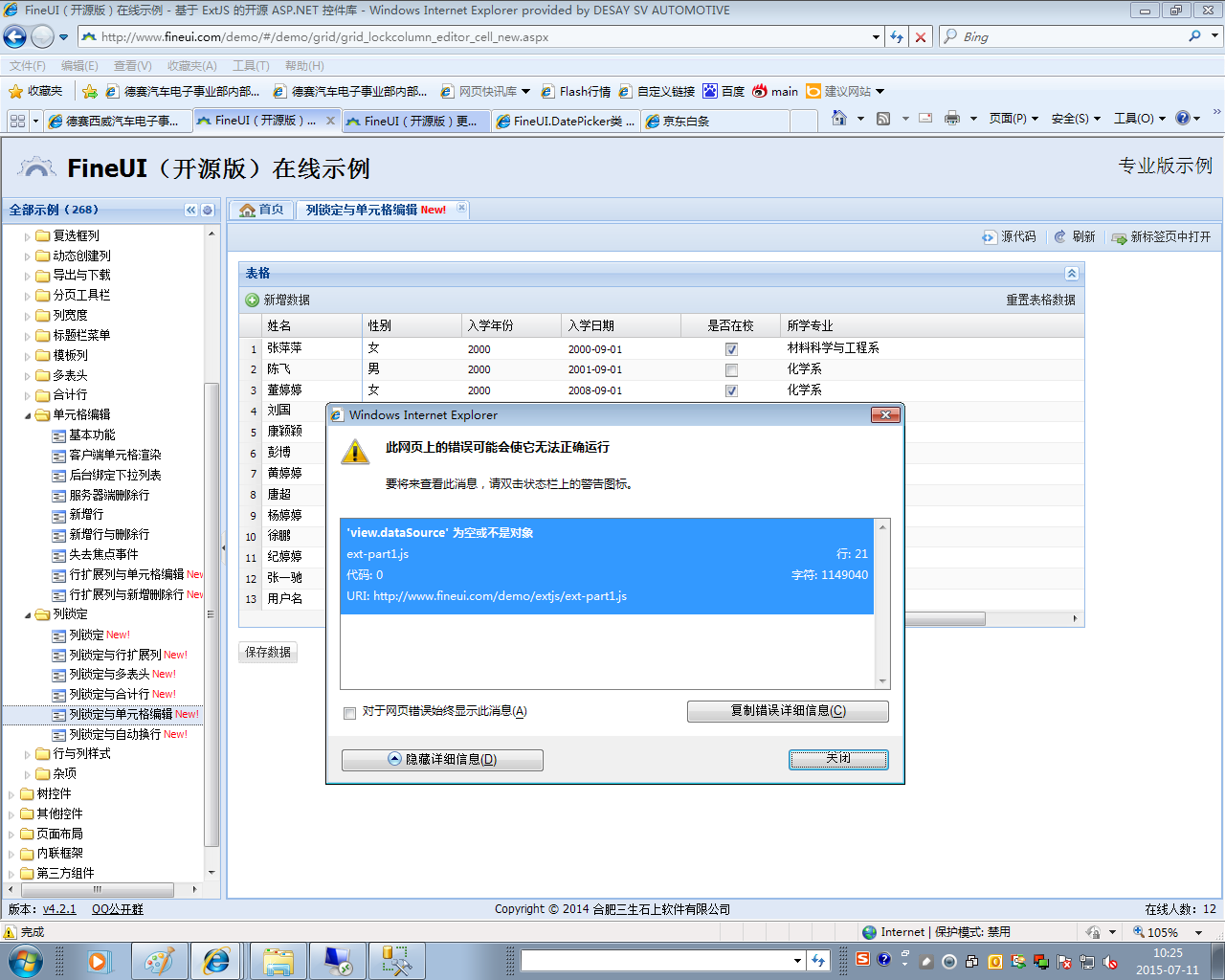Click 隐藏详细信息(D) button

(x=442, y=760)
